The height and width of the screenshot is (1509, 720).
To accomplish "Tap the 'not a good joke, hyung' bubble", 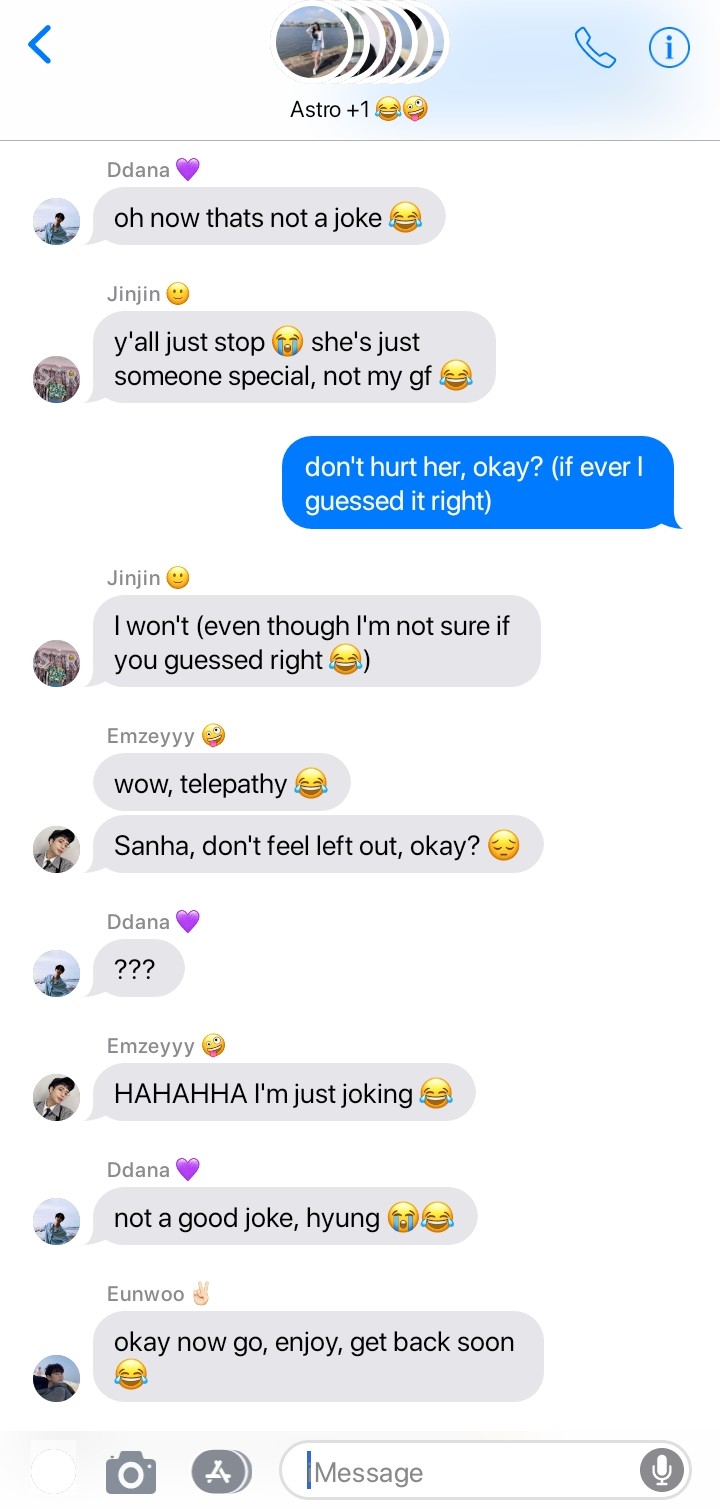I will coord(285,1217).
